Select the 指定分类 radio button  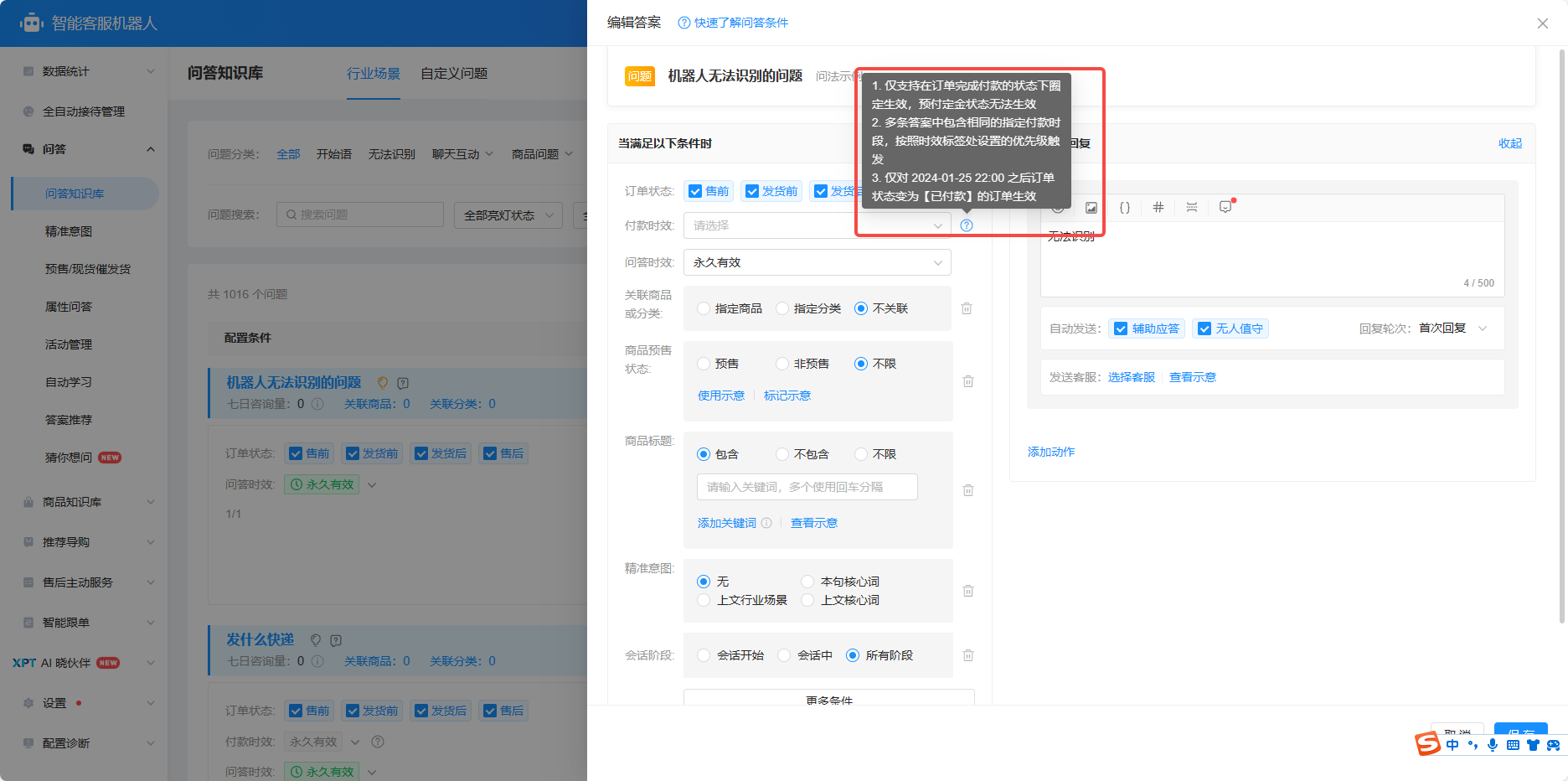(x=782, y=308)
